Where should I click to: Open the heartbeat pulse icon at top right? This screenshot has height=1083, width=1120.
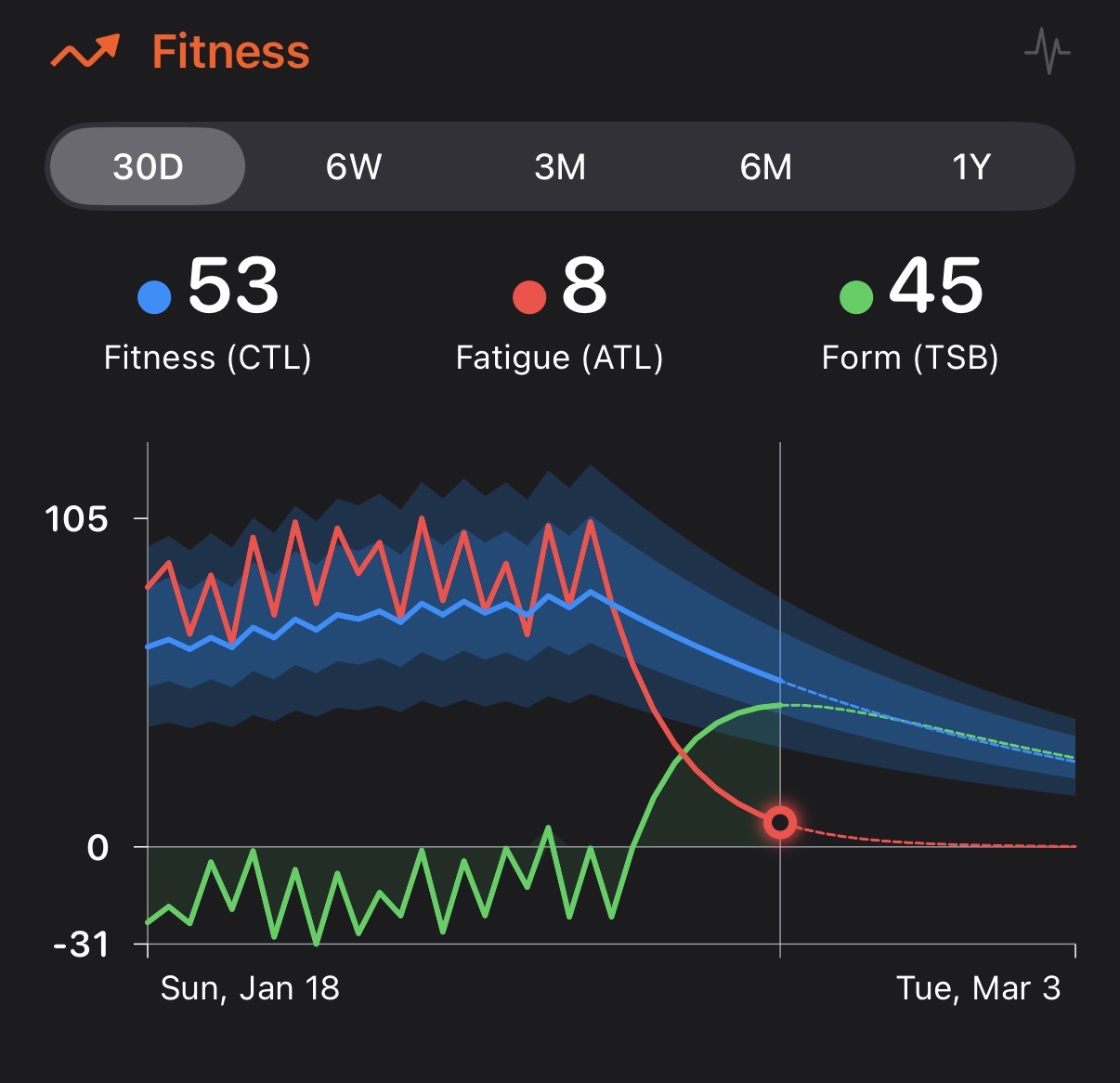pos(1047,51)
